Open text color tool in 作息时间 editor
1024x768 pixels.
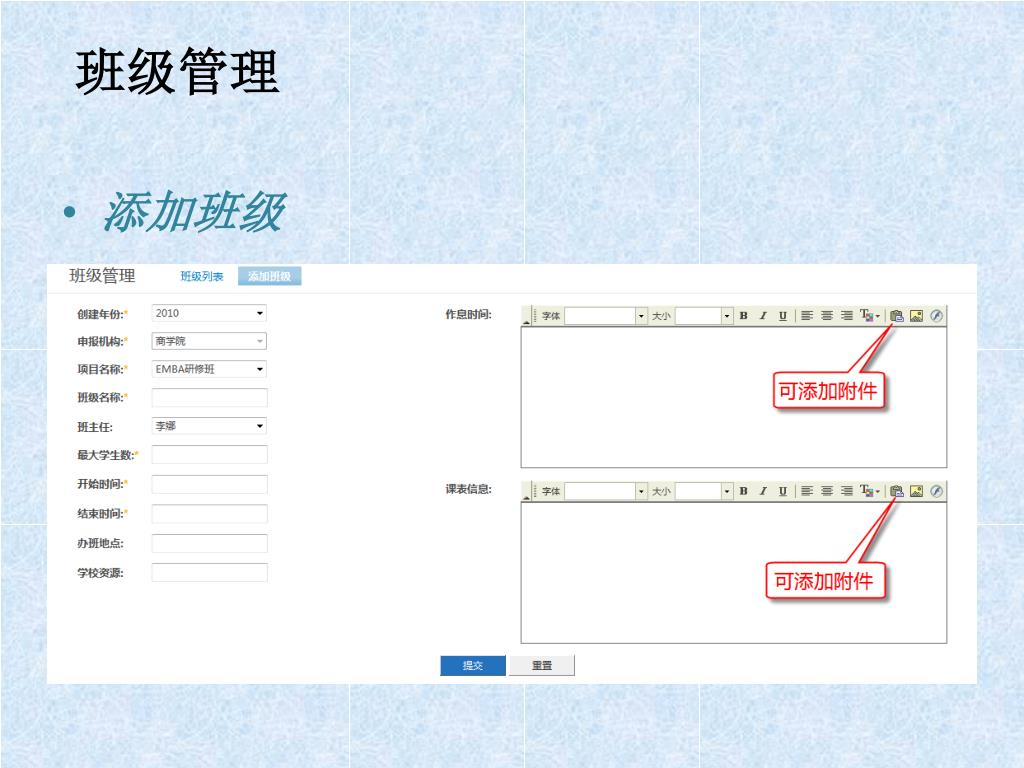pos(870,316)
